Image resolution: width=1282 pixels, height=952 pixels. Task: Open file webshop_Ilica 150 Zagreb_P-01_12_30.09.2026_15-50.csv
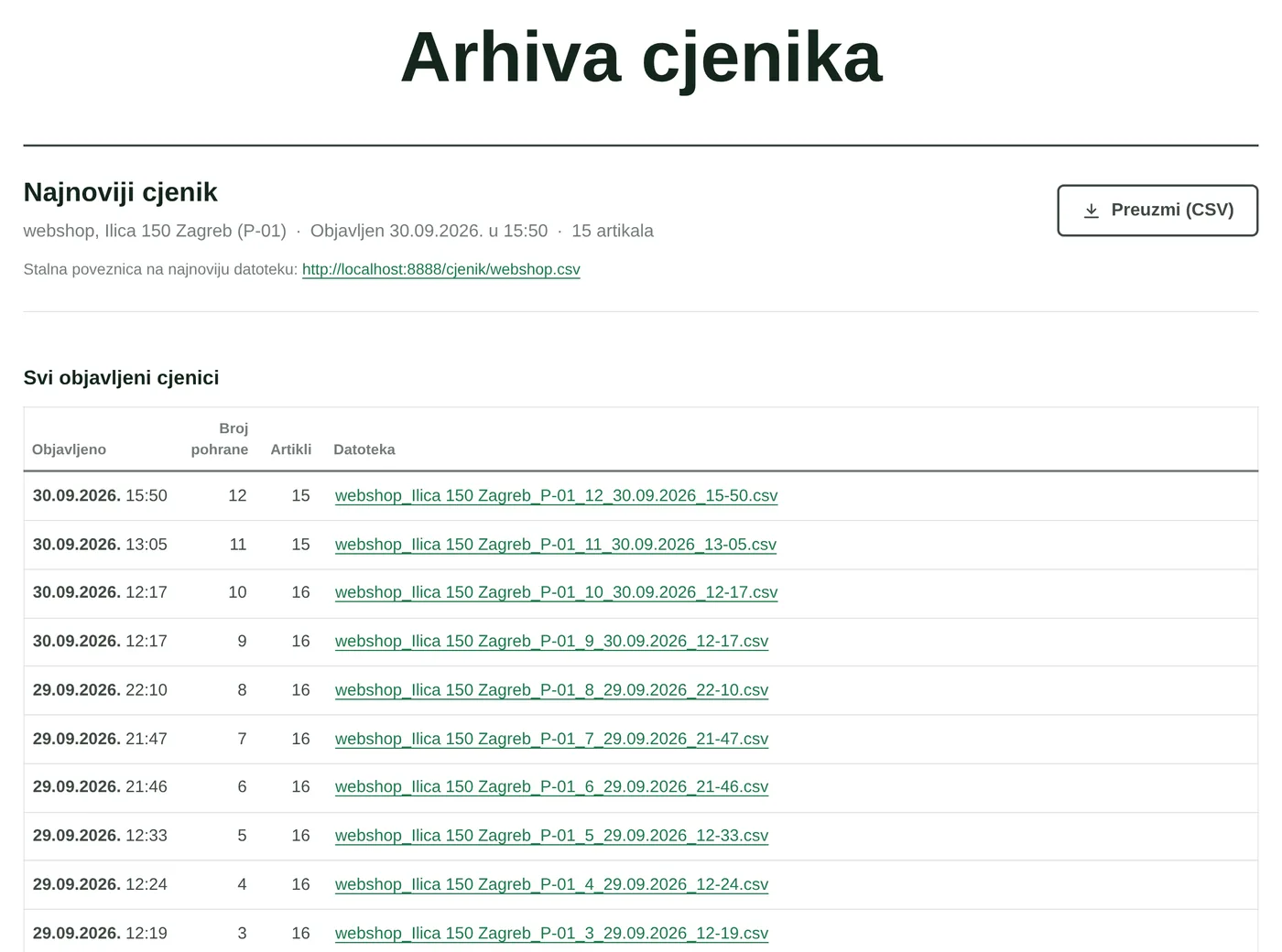pos(557,495)
